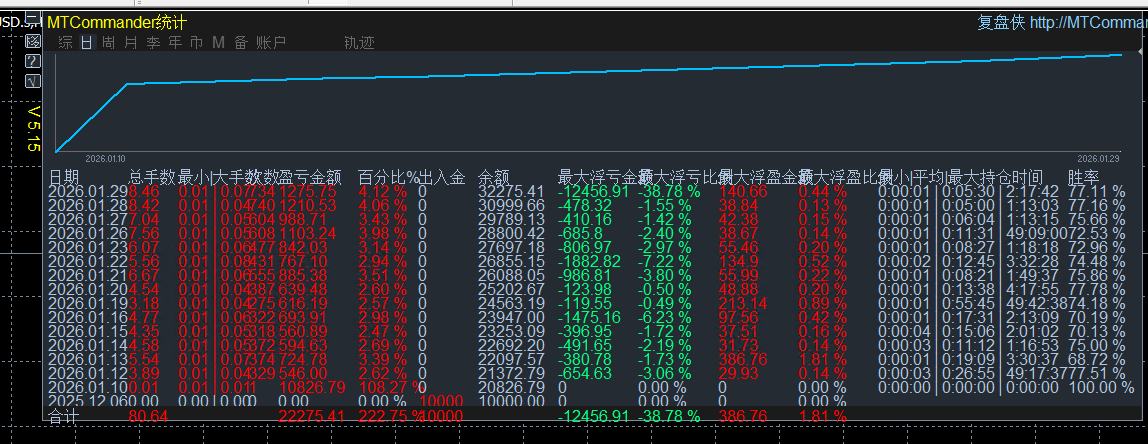The width and height of the screenshot is (1148, 444).
Task: Click the -12456.91 value in the 2026.01.29 row
Action: click(593, 191)
